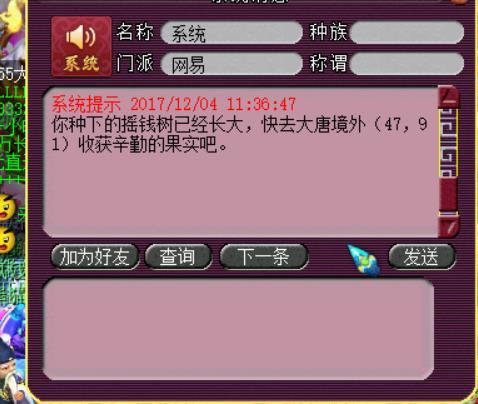This screenshot has height=404, width=478.
Task: Click the 发送 send button
Action: [421, 257]
